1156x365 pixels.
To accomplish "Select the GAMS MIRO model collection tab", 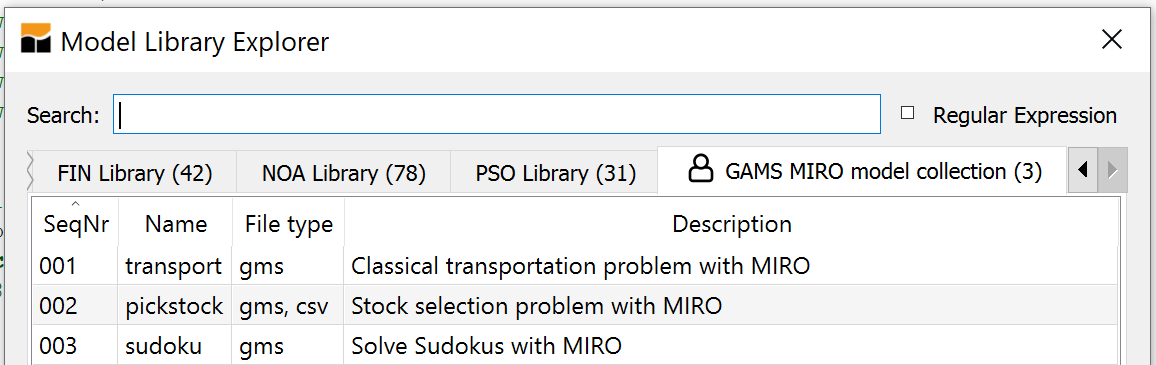I will click(x=863, y=171).
